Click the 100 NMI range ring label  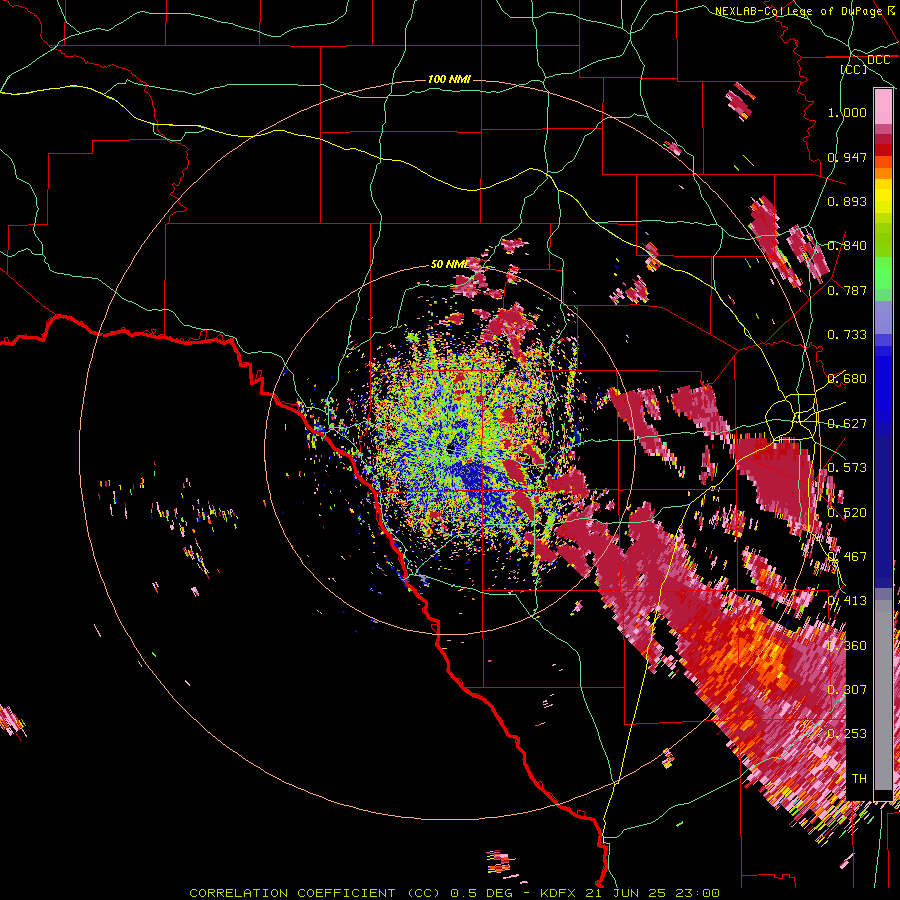pos(449,79)
